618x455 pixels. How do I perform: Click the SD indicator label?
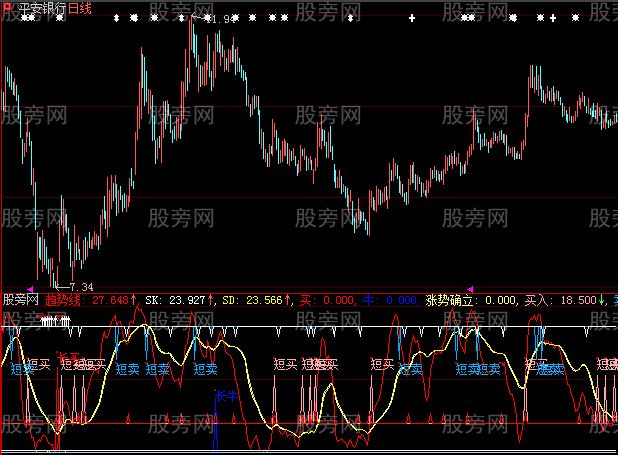(229, 299)
